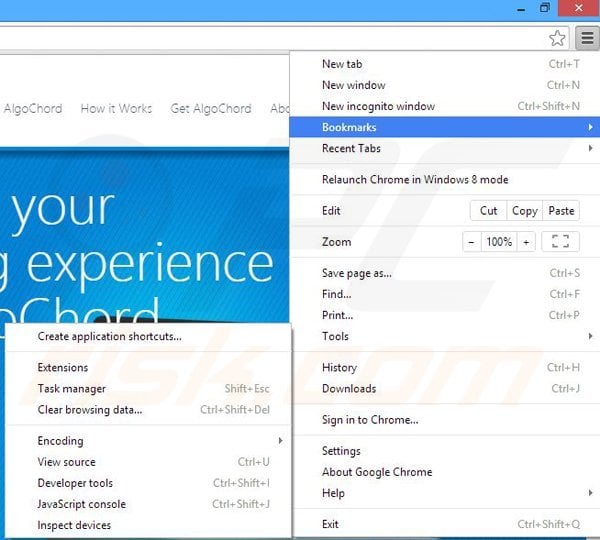Select Recent Tabs menu item
This screenshot has height=540, width=600.
[x=445, y=148]
